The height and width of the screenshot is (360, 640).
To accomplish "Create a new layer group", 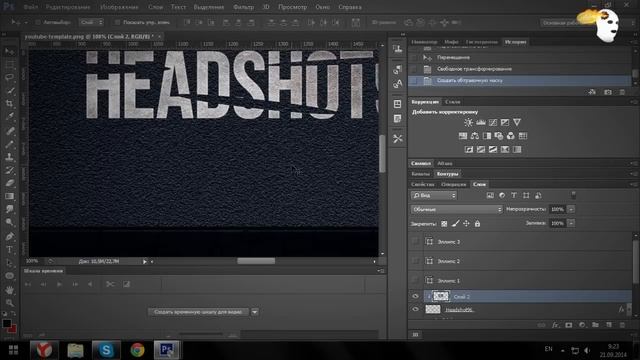I will coord(595,325).
